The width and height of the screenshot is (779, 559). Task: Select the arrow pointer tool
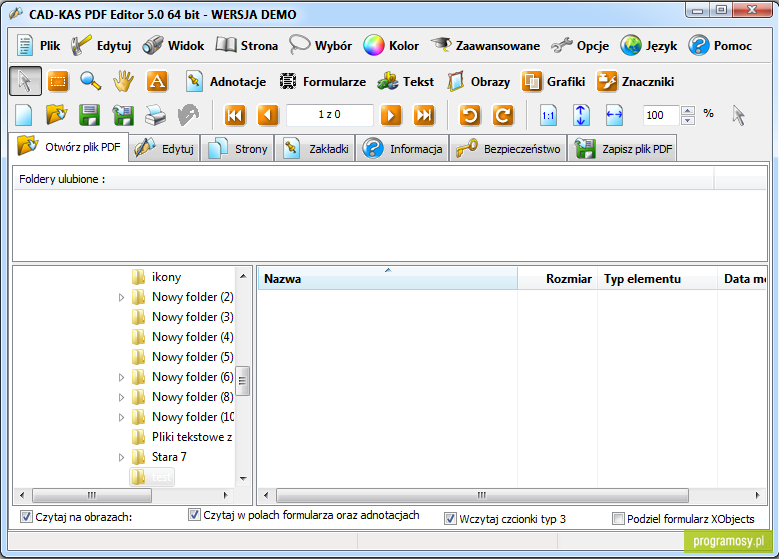coord(25,81)
